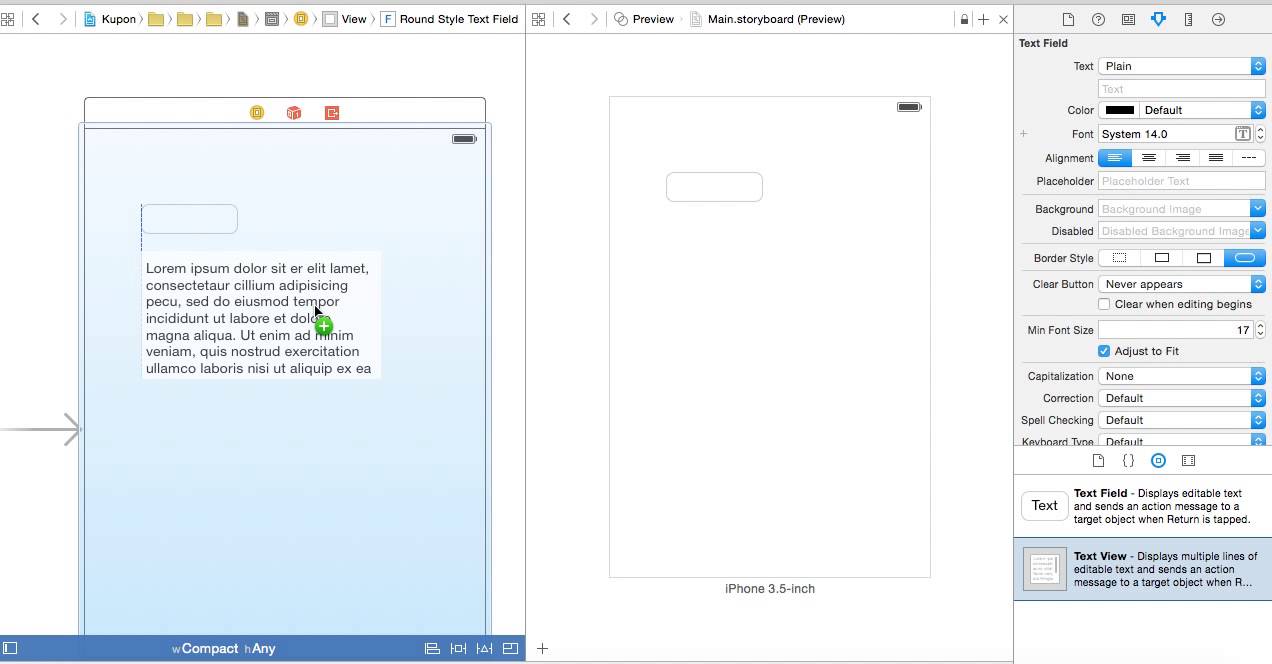This screenshot has width=1272, height=664.
Task: Select Text Field in object library
Action: point(1143,506)
